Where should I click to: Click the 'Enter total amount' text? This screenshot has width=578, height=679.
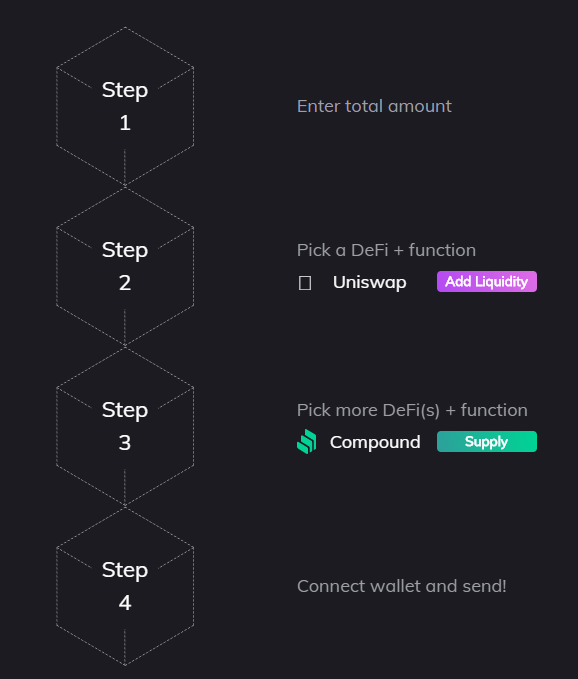374,106
